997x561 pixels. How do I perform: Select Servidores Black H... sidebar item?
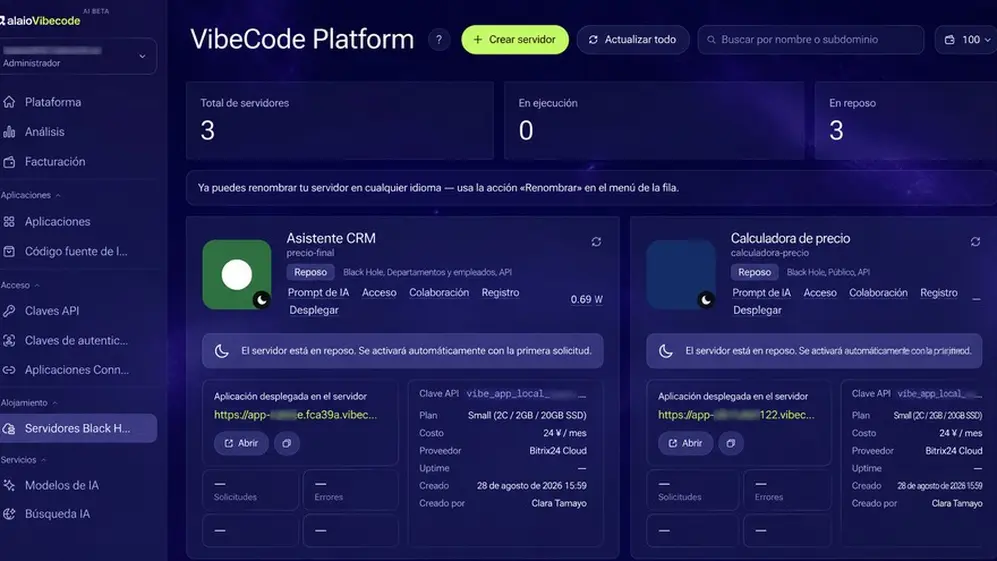coord(77,428)
